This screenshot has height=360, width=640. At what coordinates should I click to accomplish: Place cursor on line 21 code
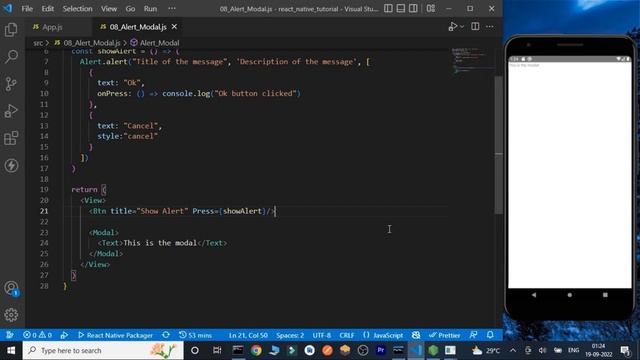pos(183,211)
